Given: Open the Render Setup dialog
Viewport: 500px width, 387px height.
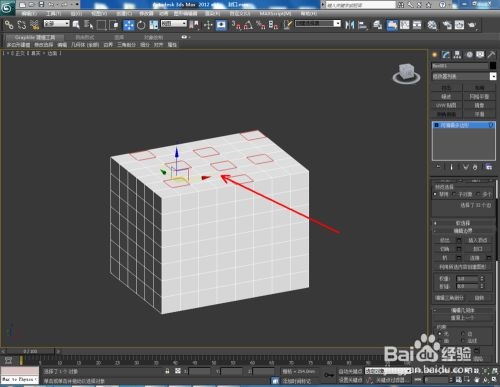Looking at the screenshot, I should pyautogui.click(x=447, y=25).
